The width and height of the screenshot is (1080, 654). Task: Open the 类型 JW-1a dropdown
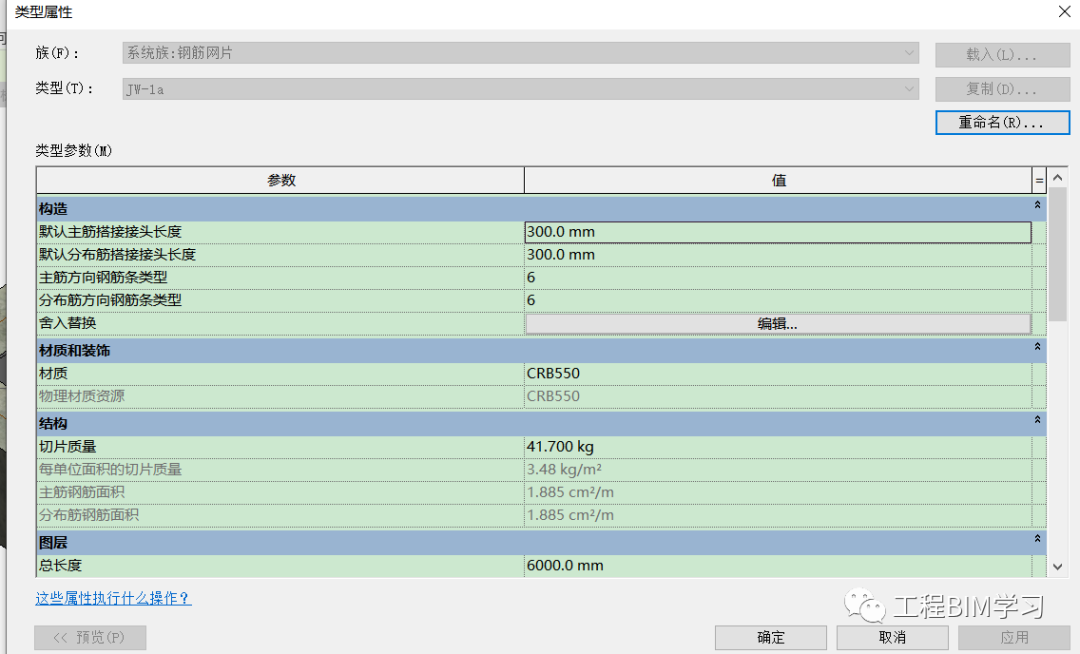[x=521, y=89]
